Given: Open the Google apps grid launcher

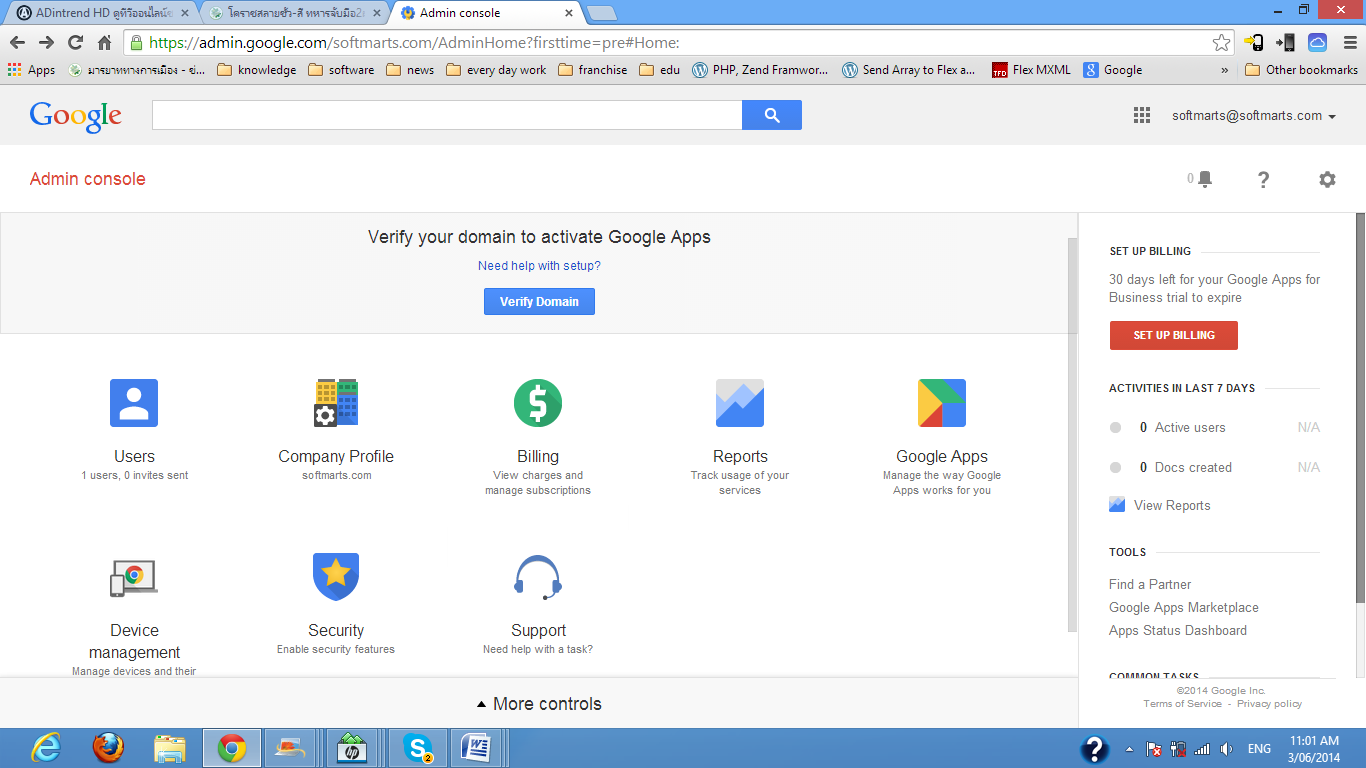Looking at the screenshot, I should click(1142, 115).
